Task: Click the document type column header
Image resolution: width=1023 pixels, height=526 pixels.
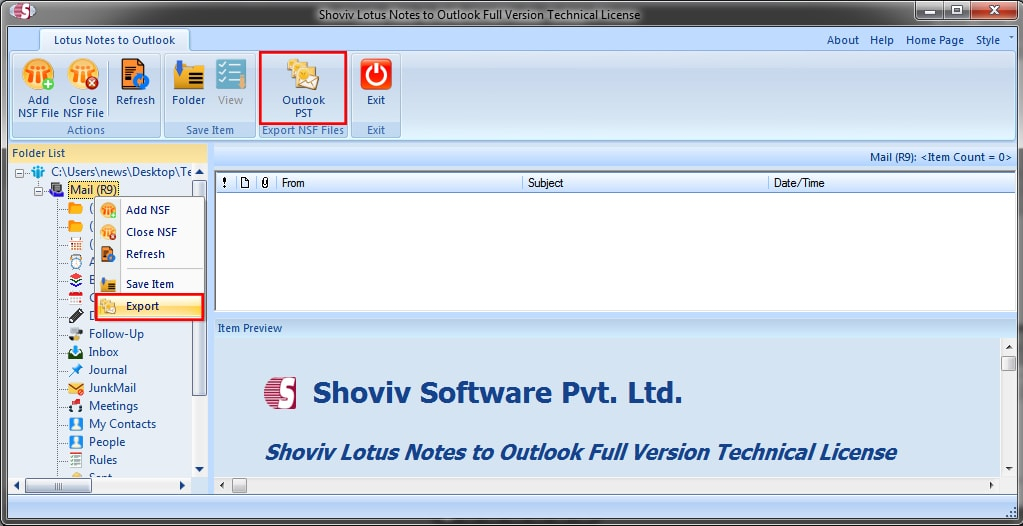Action: tap(245, 183)
